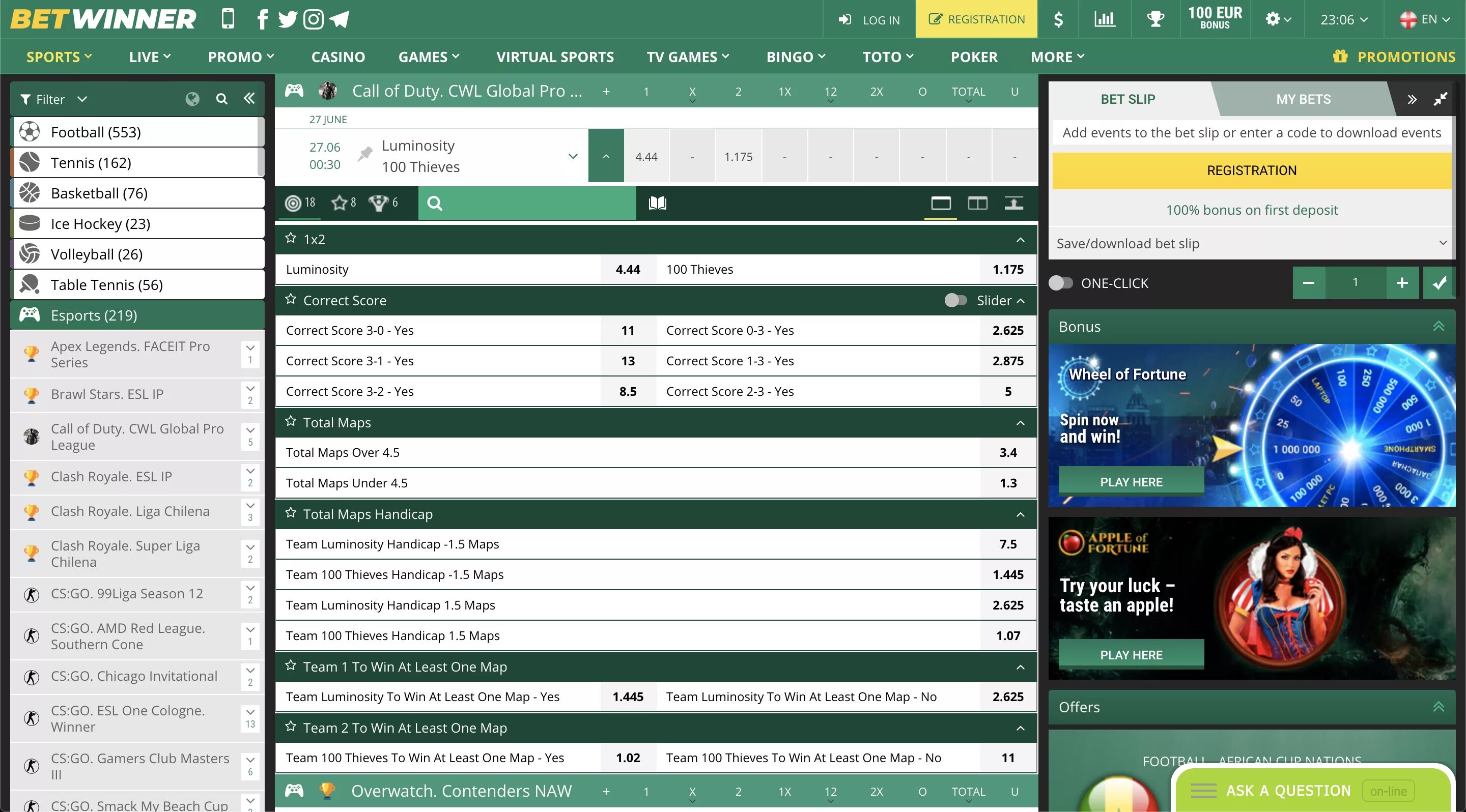The image size is (1466, 812).
Task: Increase one-click stake with plus
Action: [x=1402, y=282]
